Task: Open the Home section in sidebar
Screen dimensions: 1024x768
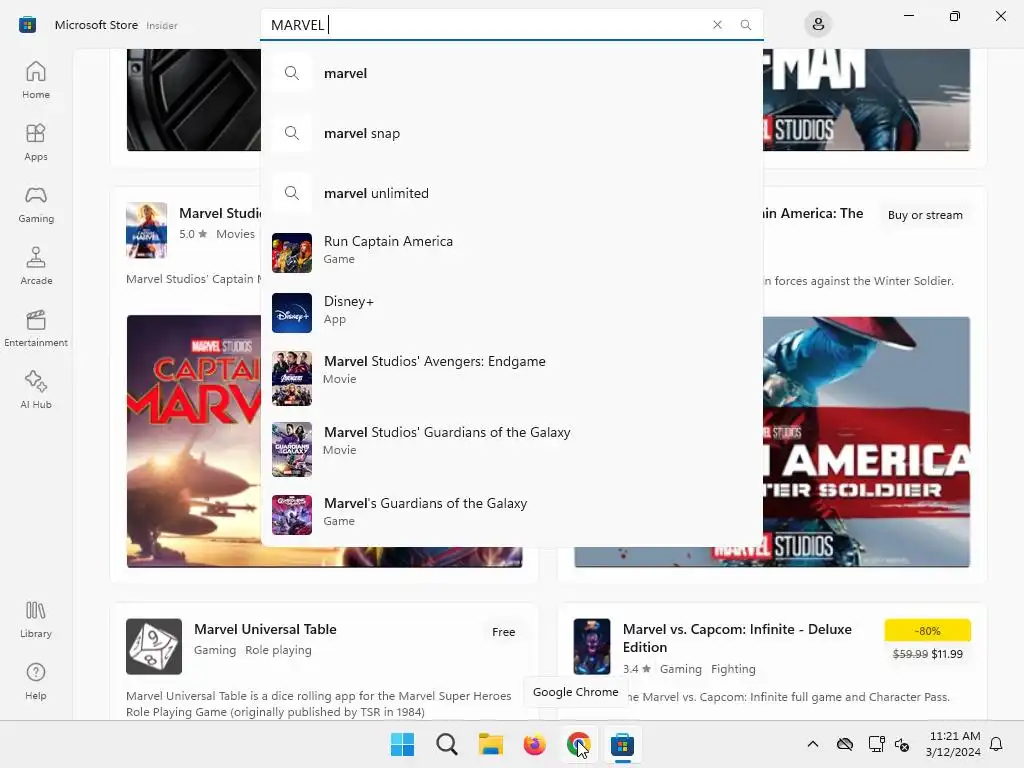Action: (36, 80)
